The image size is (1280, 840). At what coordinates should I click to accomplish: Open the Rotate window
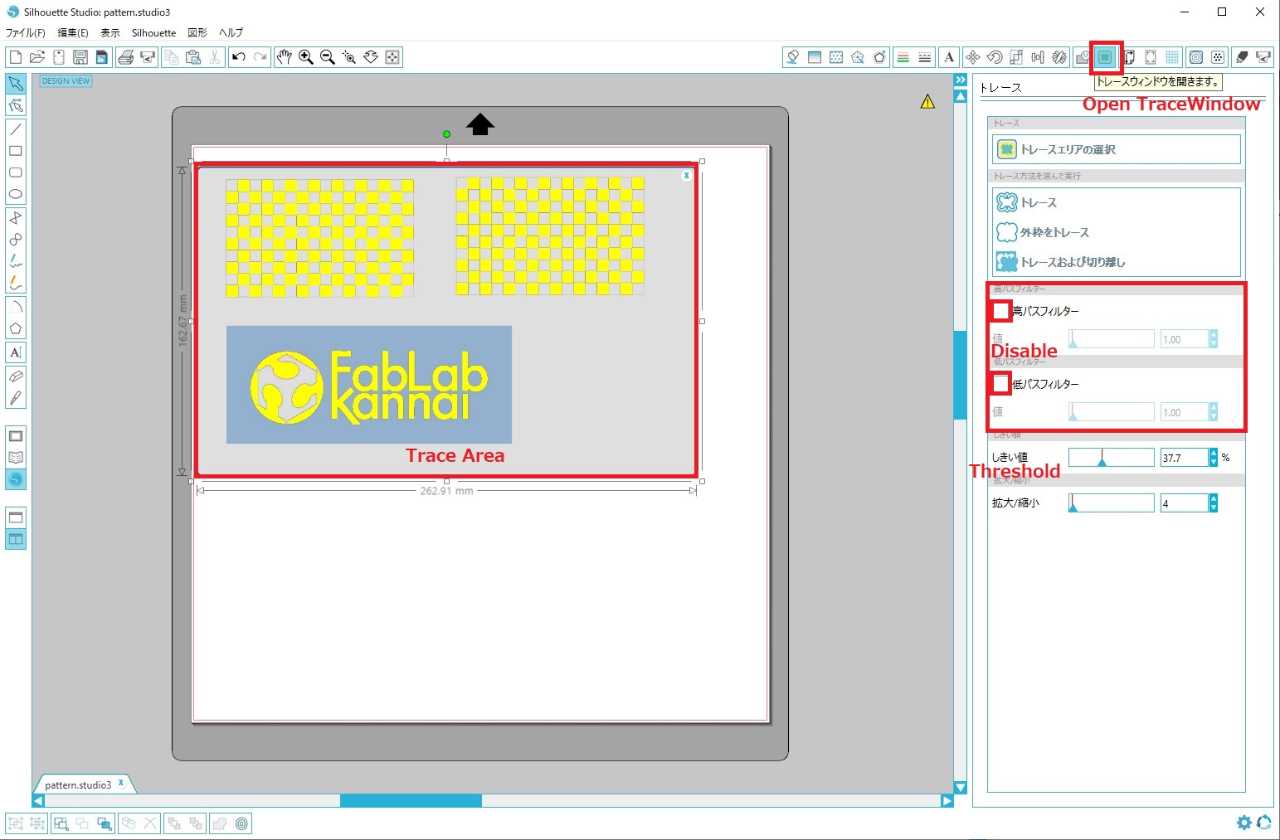995,57
